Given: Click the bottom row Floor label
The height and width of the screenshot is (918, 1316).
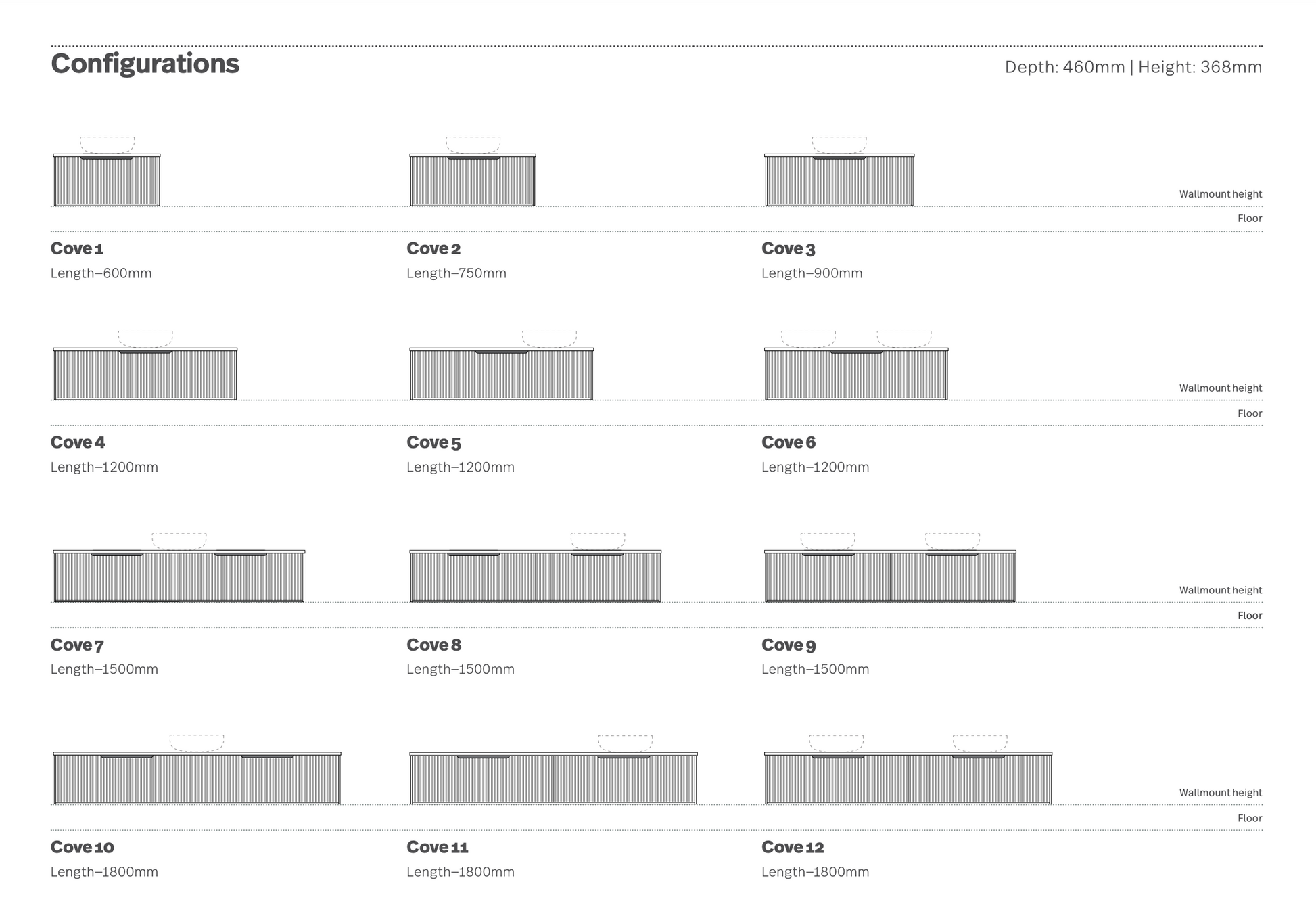Looking at the screenshot, I should 1249,818.
